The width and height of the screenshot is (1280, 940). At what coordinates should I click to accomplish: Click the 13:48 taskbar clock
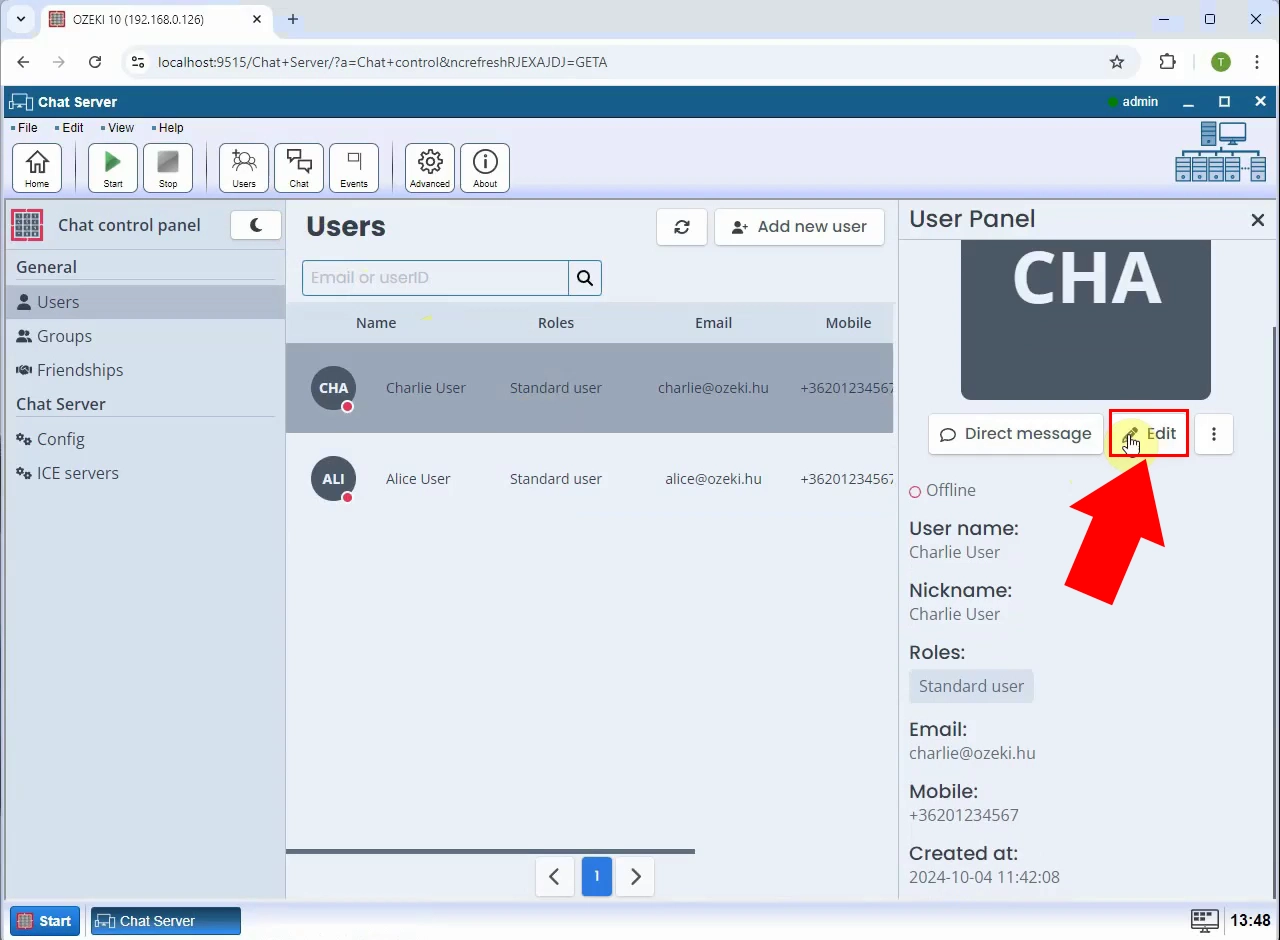[1250, 921]
